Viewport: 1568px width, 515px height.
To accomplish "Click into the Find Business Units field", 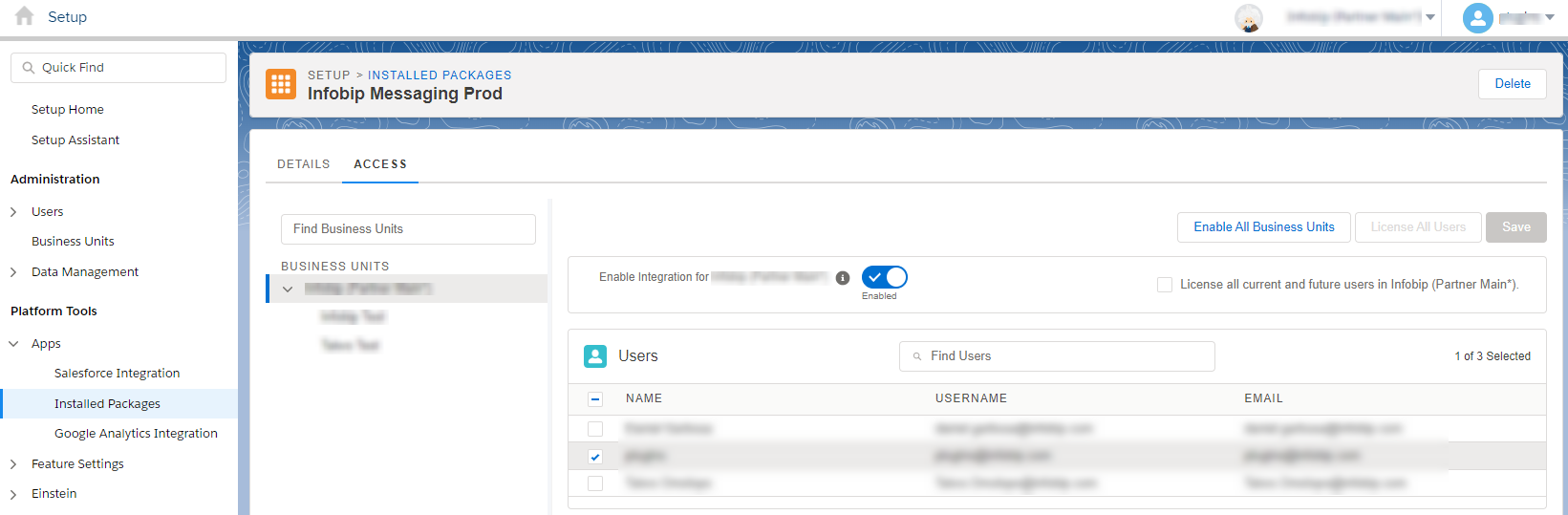I will pos(408,229).
